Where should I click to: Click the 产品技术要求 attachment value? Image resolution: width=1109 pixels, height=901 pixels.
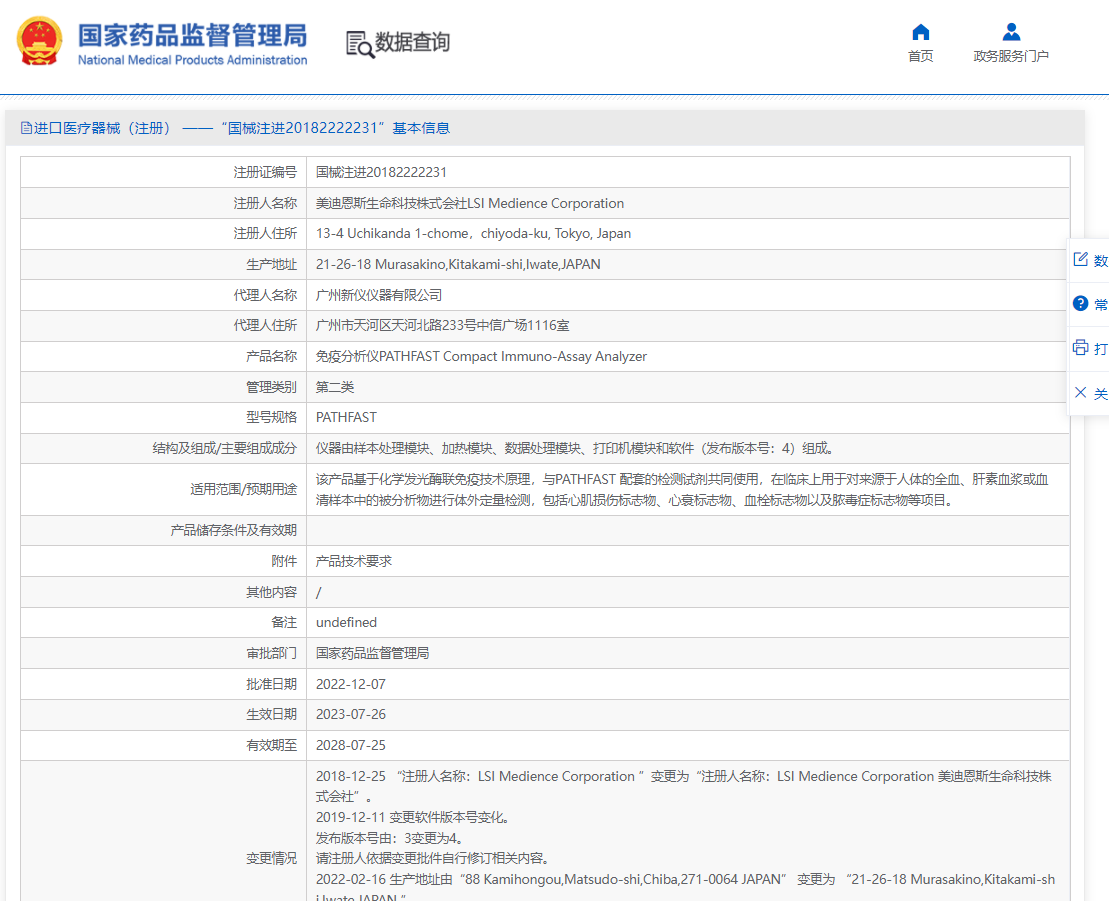(354, 561)
